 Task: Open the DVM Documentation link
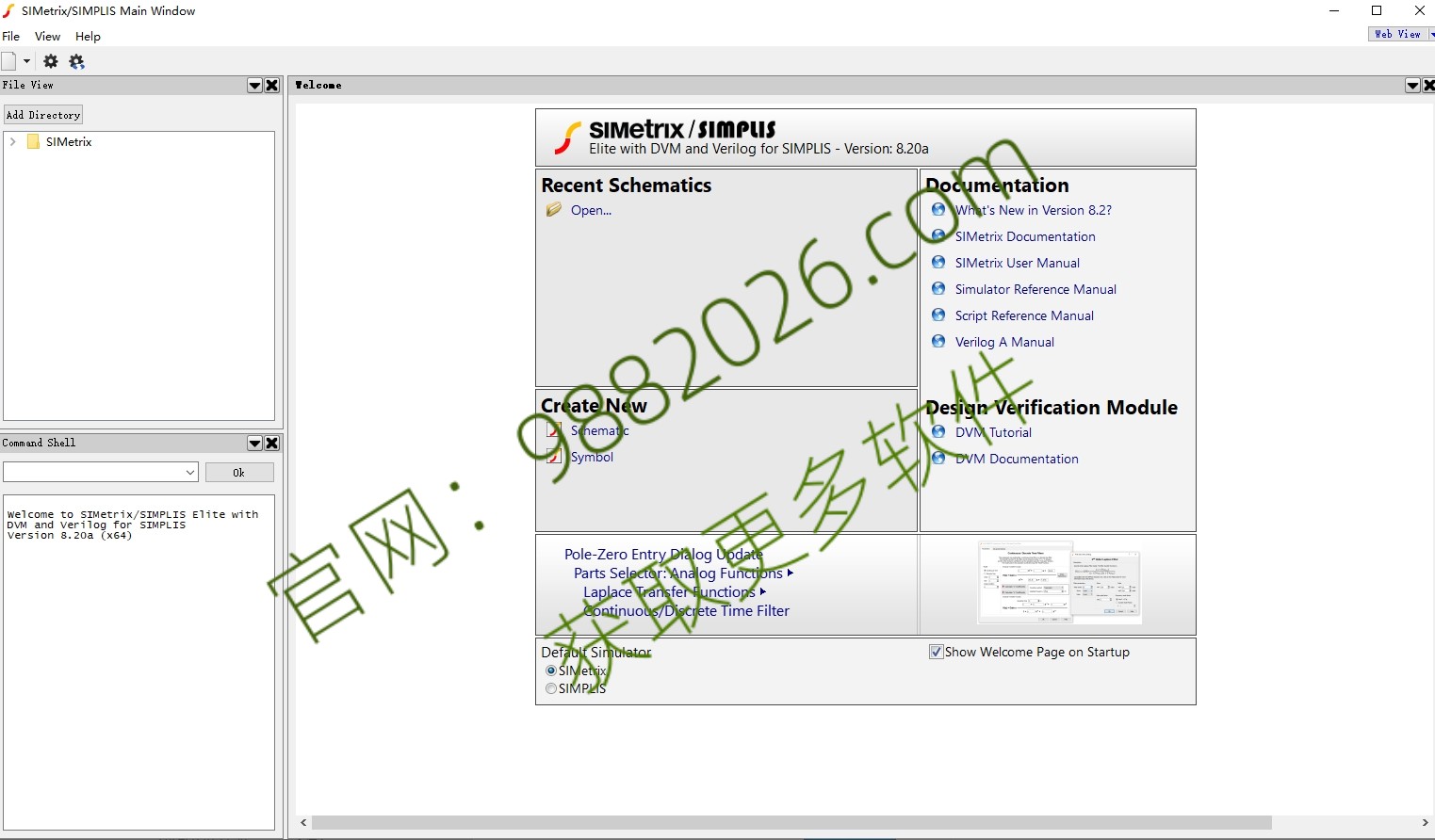point(1017,459)
